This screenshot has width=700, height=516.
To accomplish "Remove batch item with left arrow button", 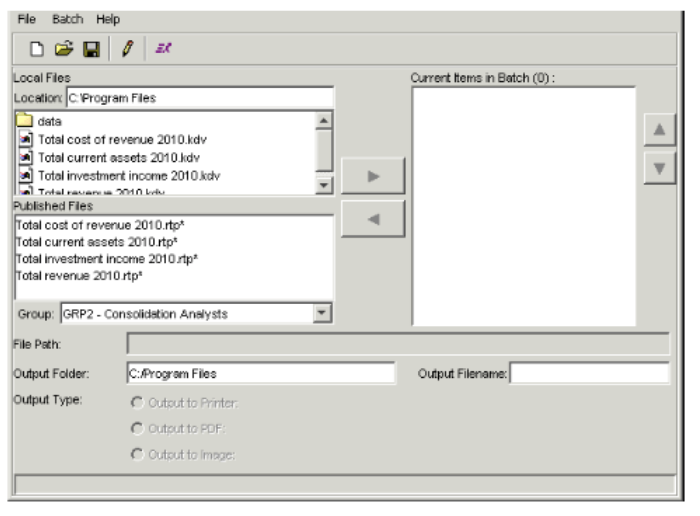I will 373,219.
